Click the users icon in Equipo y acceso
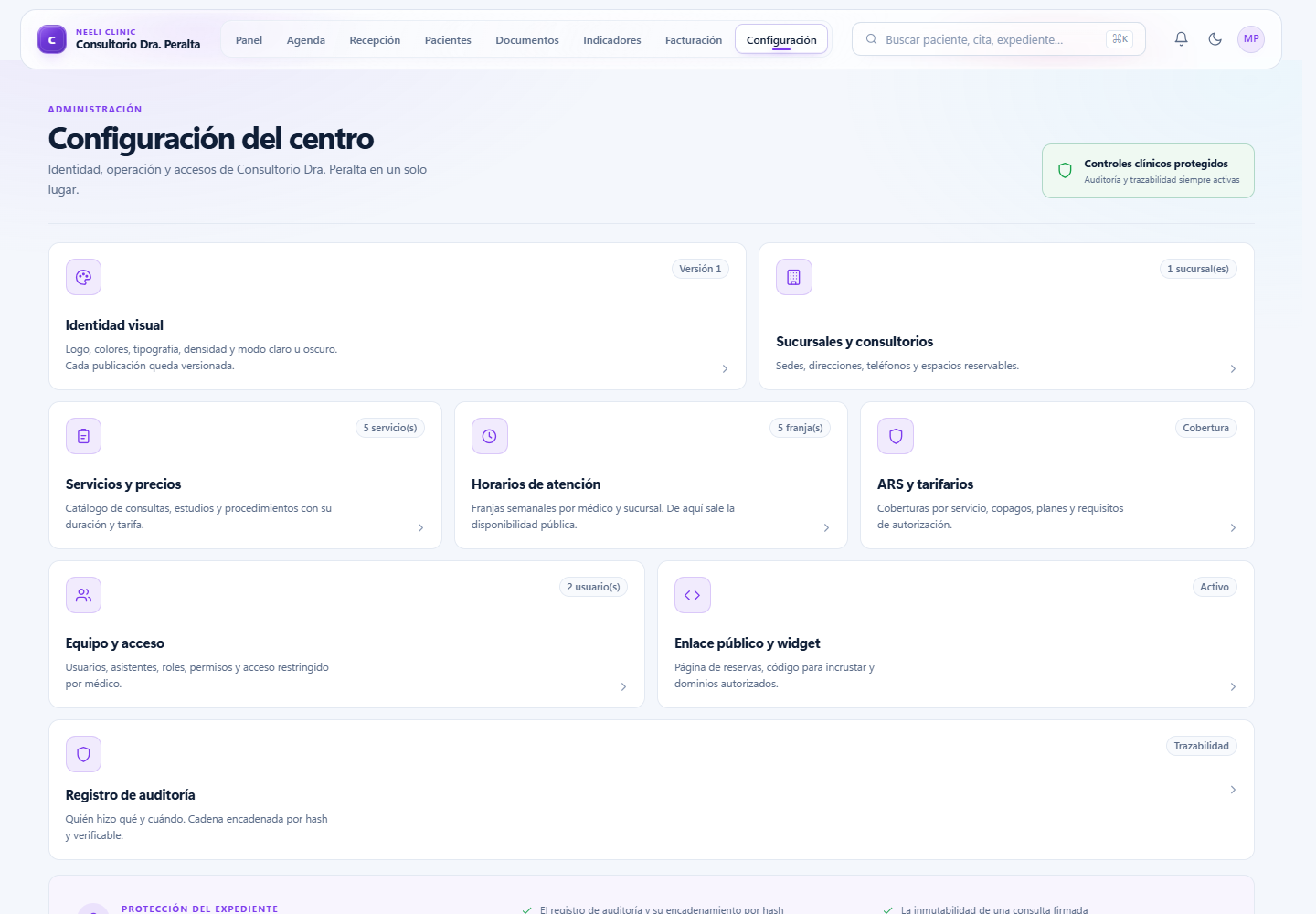1316x914 pixels. click(x=83, y=595)
